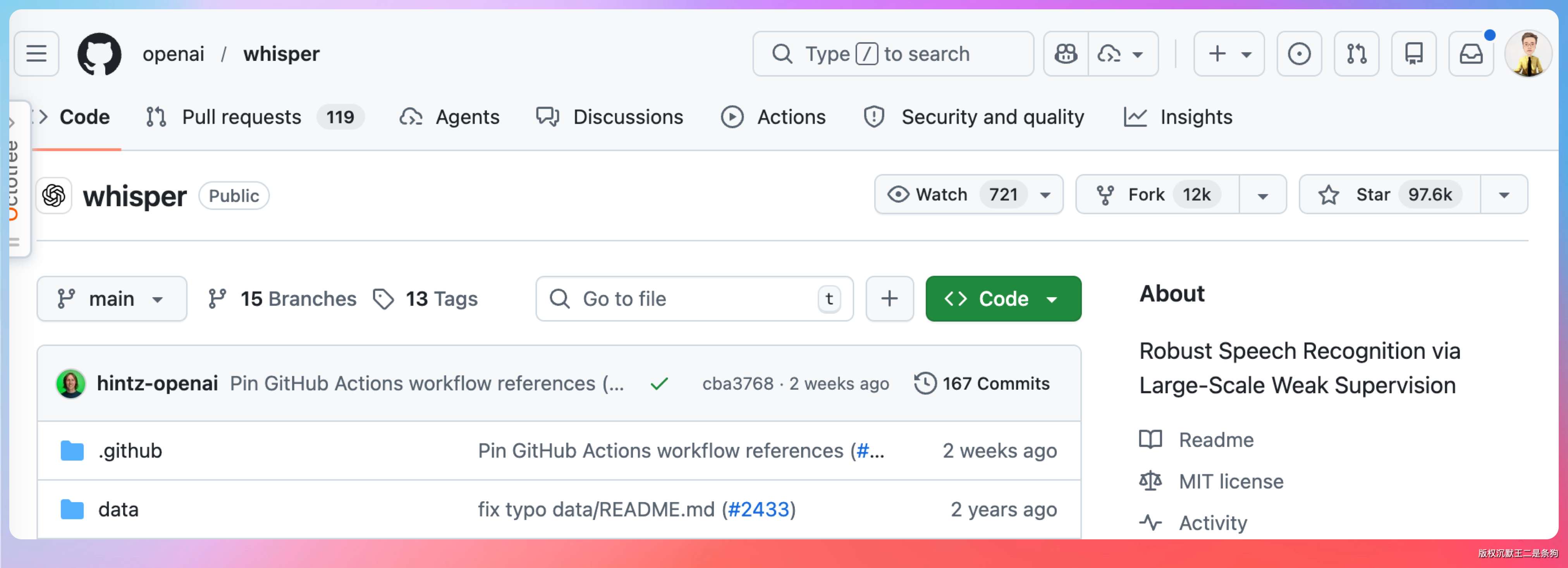Open pull requests icon in header

1356,53
